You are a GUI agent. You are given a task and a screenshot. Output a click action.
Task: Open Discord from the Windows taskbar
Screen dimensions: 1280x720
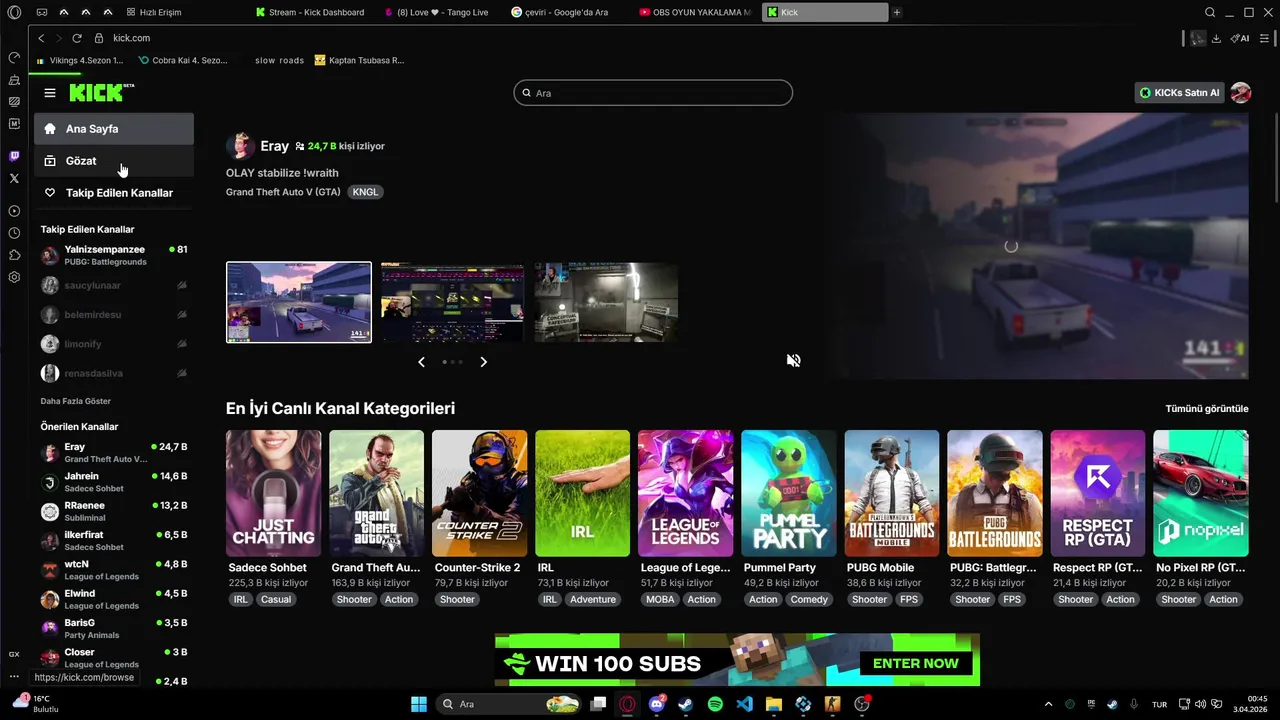(x=657, y=704)
